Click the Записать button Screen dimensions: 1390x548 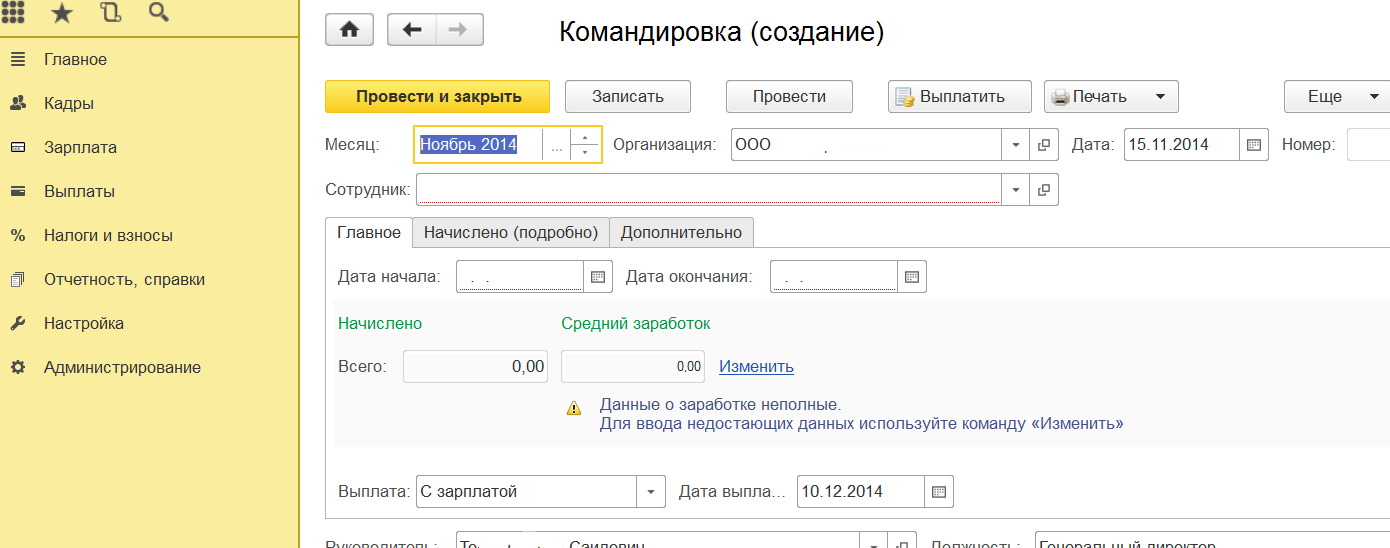point(628,97)
